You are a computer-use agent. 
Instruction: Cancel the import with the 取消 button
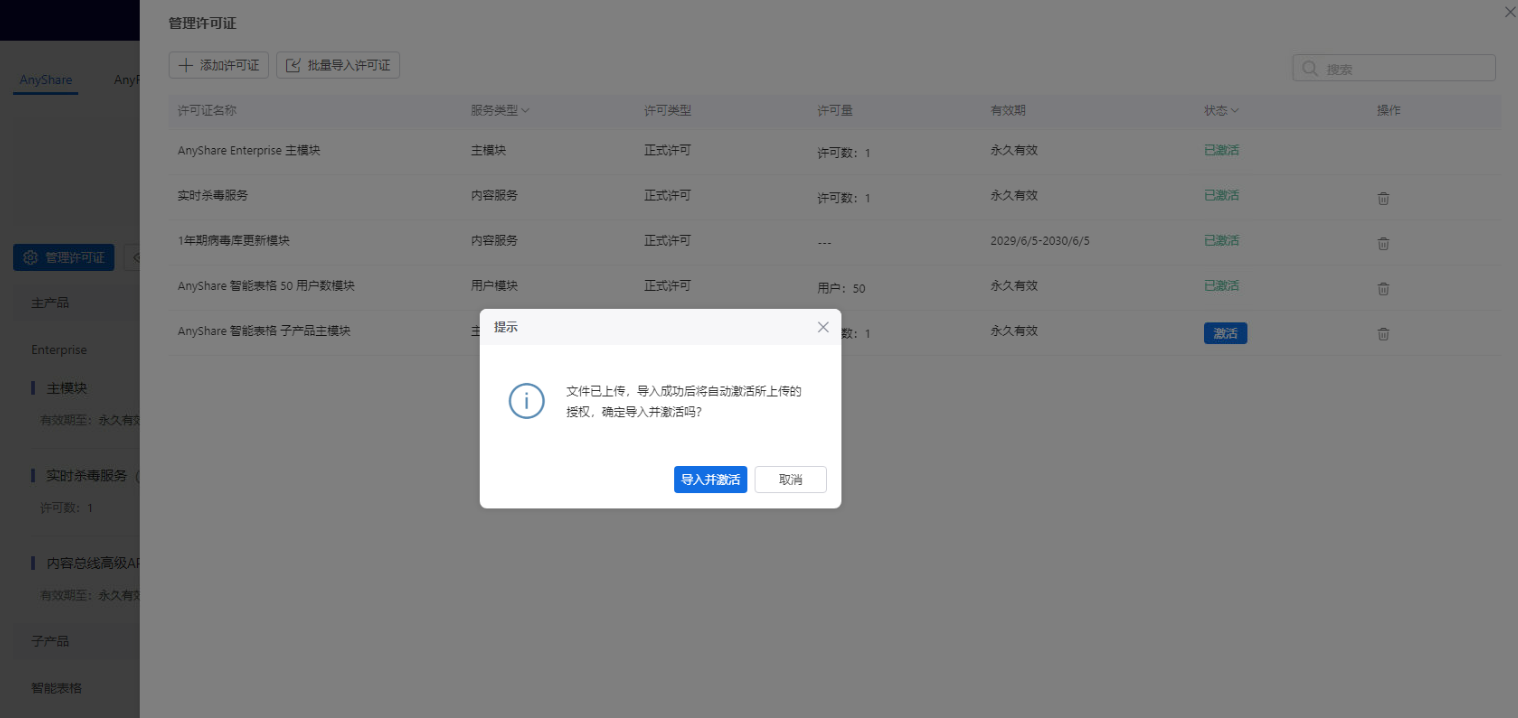point(790,480)
